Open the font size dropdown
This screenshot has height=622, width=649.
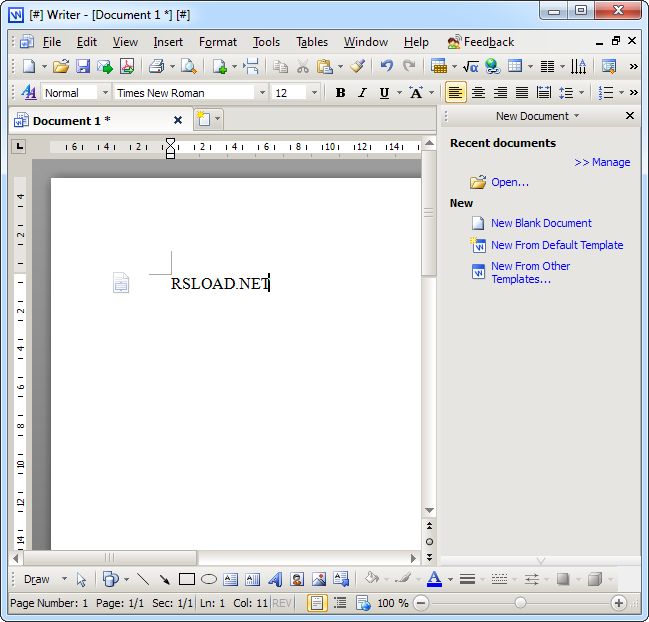coord(314,93)
